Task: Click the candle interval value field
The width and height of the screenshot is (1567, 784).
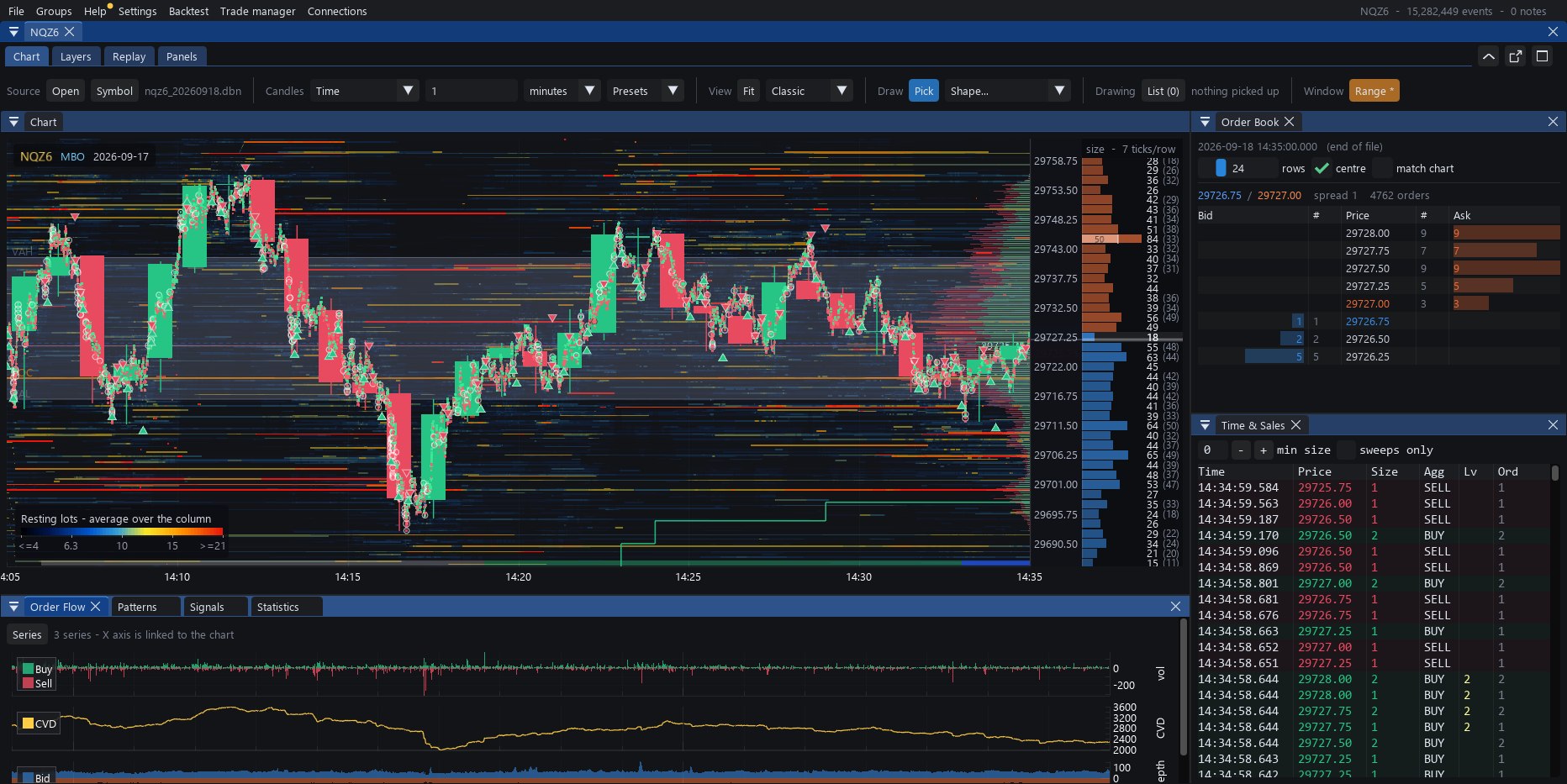Action: point(472,91)
